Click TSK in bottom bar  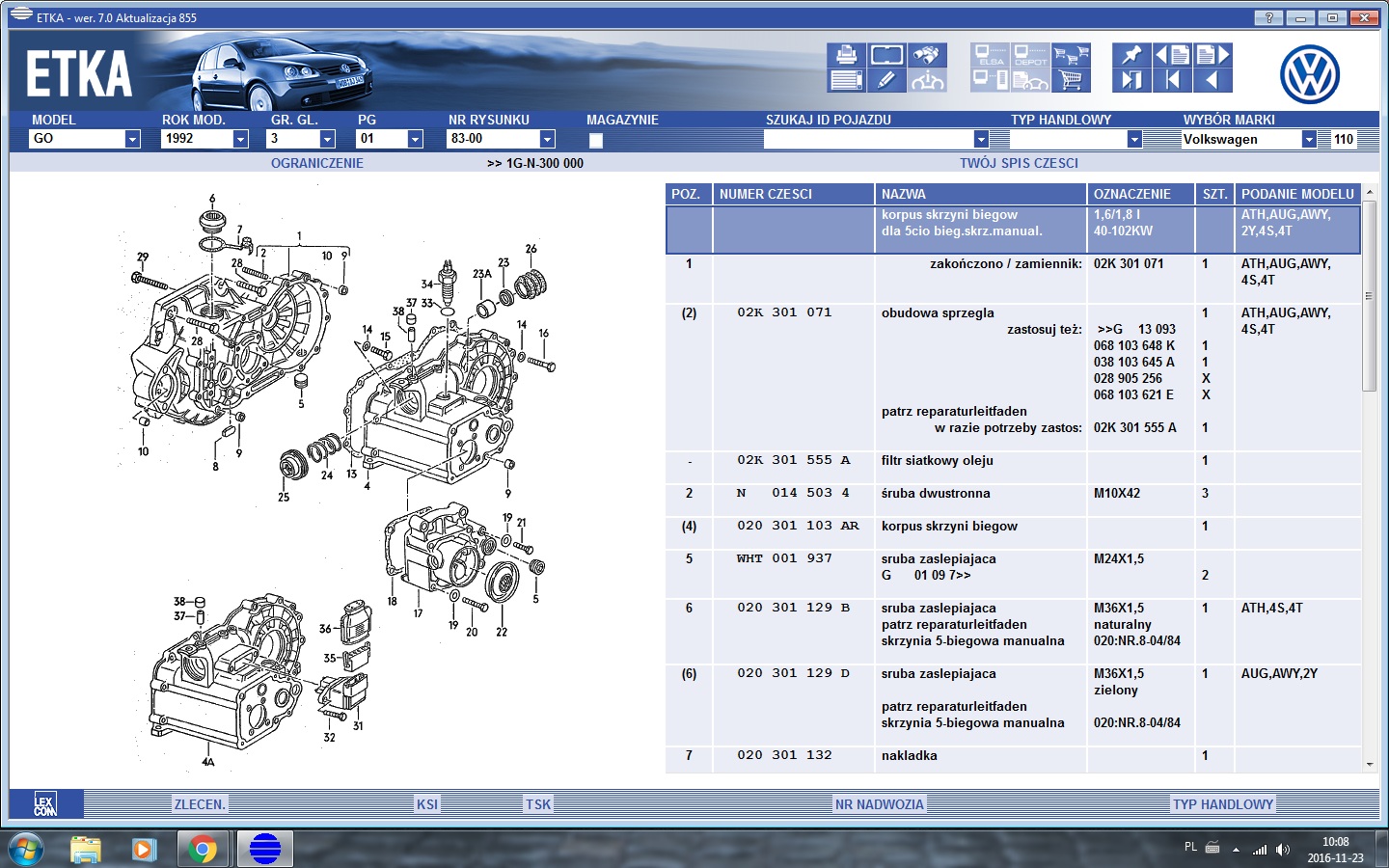point(538,804)
